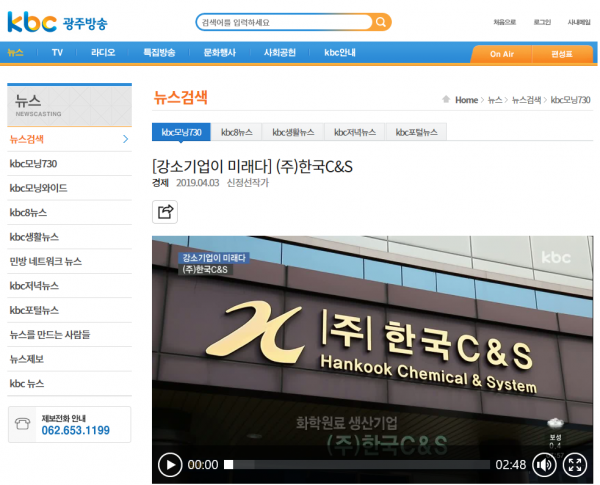600x485 pixels.
Task: Click the 편성표 schedule button
Action: click(x=562, y=54)
